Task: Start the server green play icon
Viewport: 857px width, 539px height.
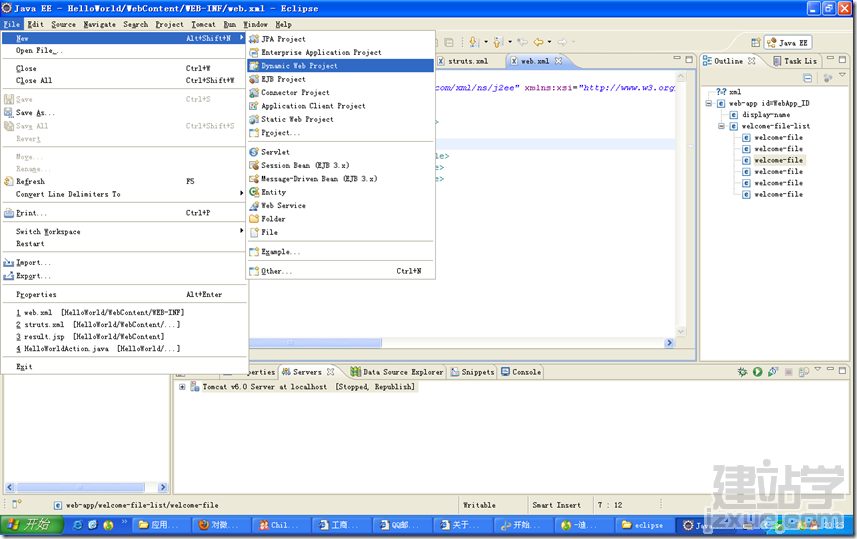Action: click(757, 372)
